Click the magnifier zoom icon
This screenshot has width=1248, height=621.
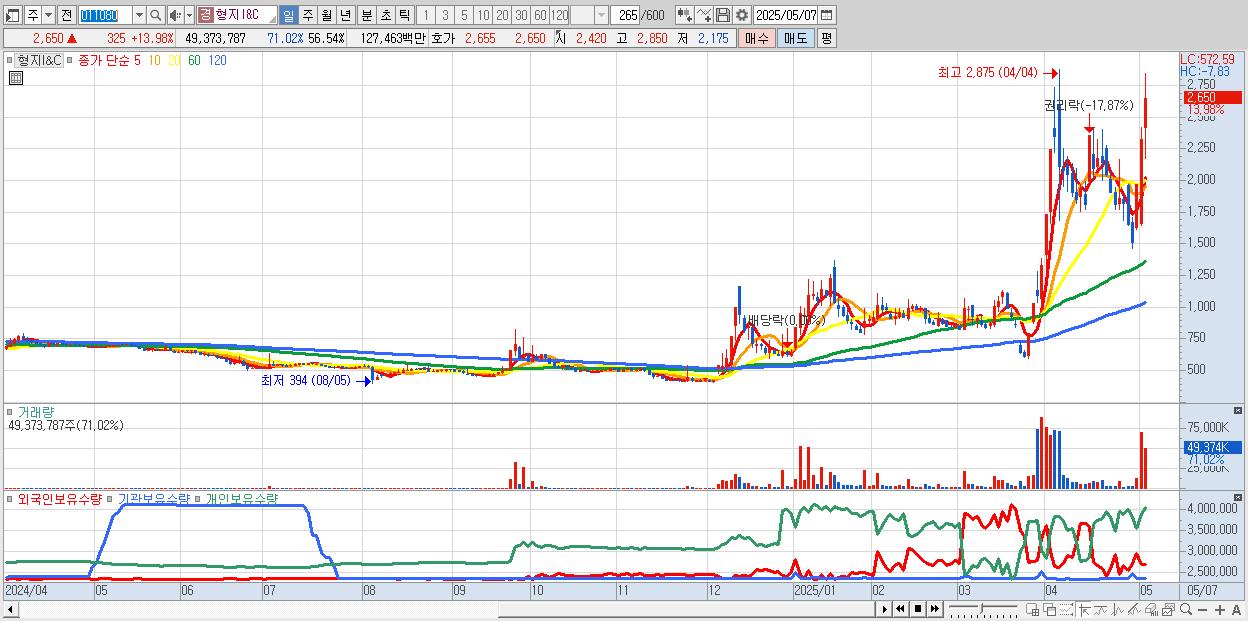pyautogui.click(x=1185, y=610)
